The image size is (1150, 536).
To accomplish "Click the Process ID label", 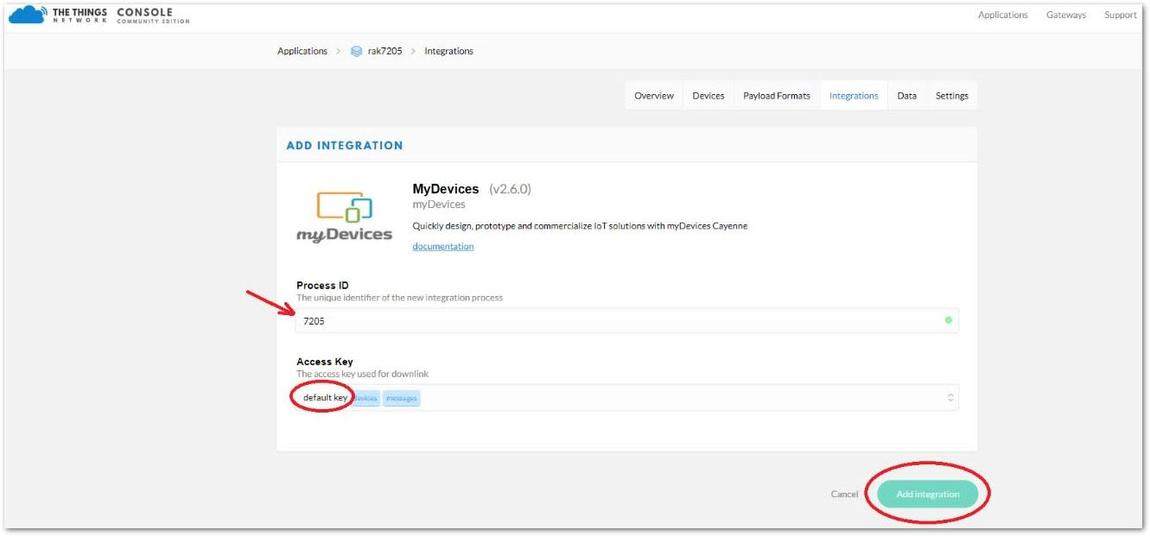I will point(322,285).
